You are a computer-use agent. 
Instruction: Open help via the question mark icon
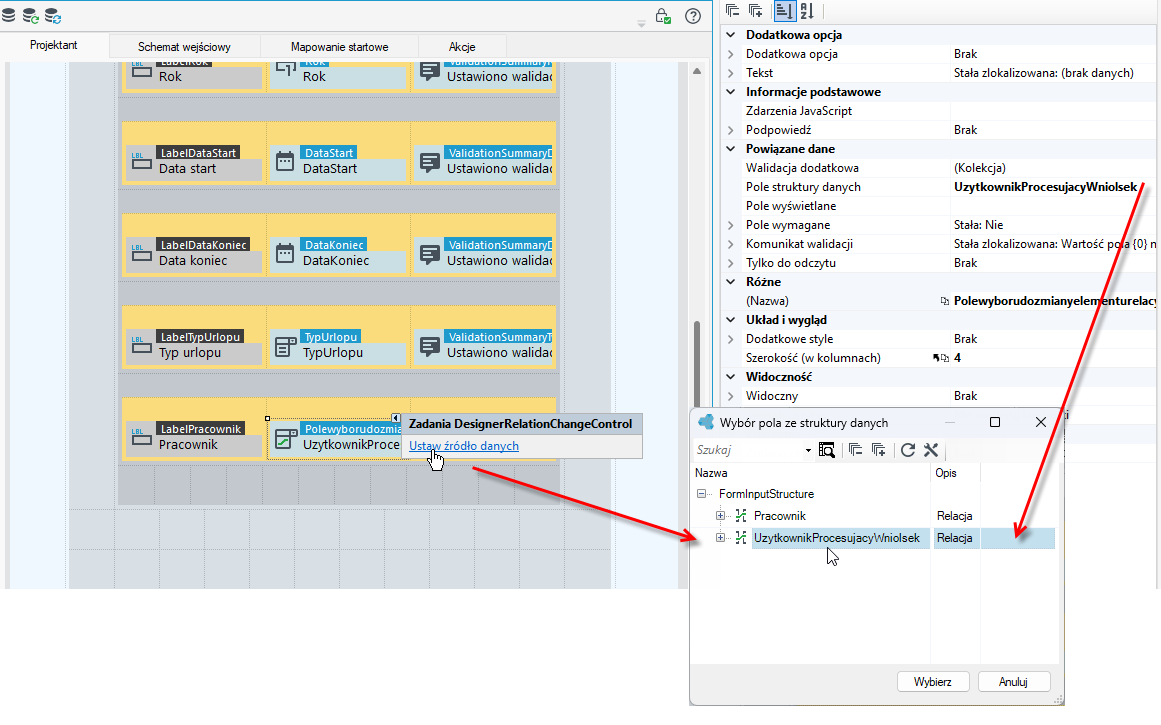click(693, 16)
